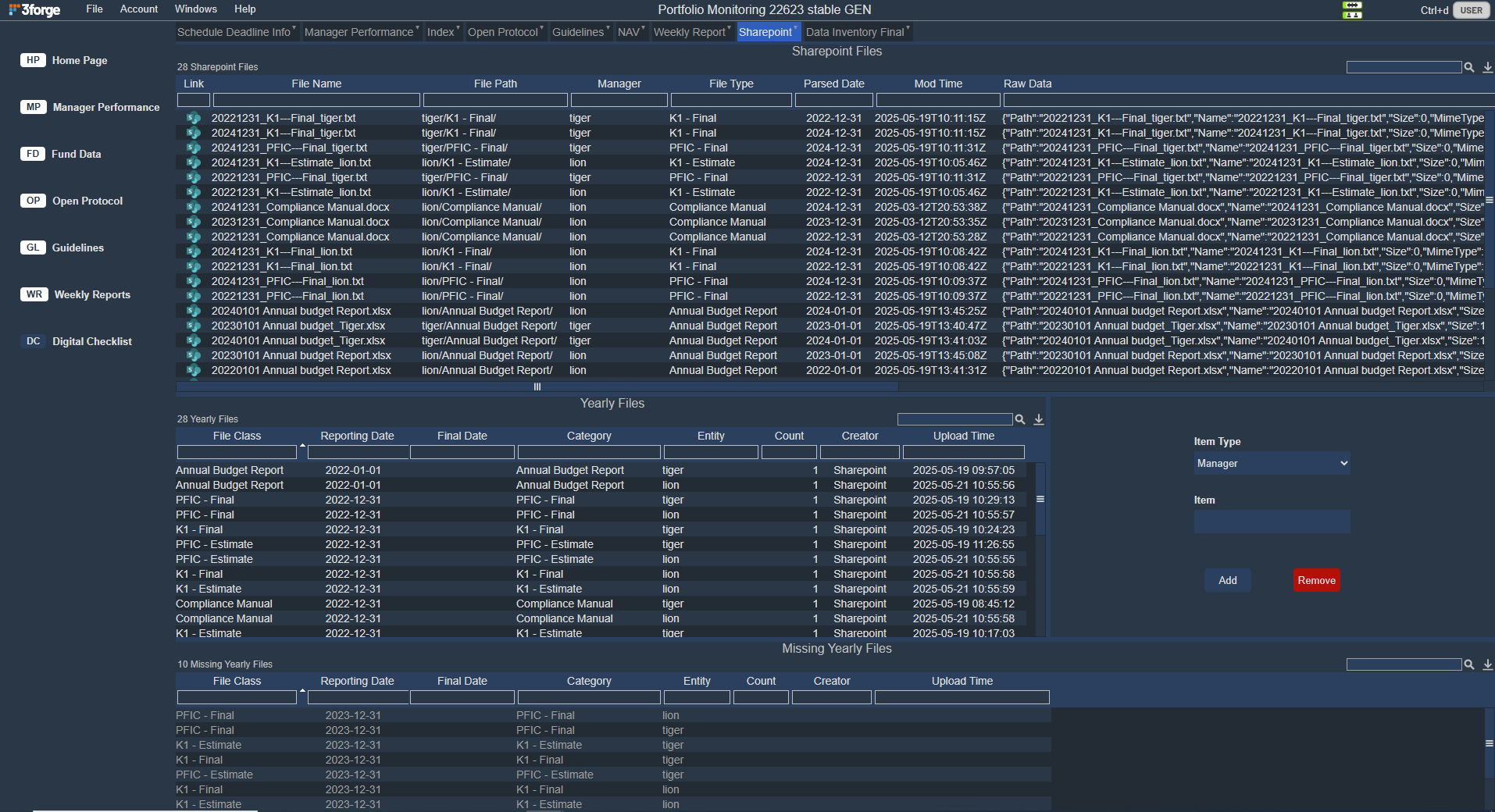Click the Sharepoint Files horizontal scrollbar thumb
Screen dimensions: 1495x812
coord(537,386)
